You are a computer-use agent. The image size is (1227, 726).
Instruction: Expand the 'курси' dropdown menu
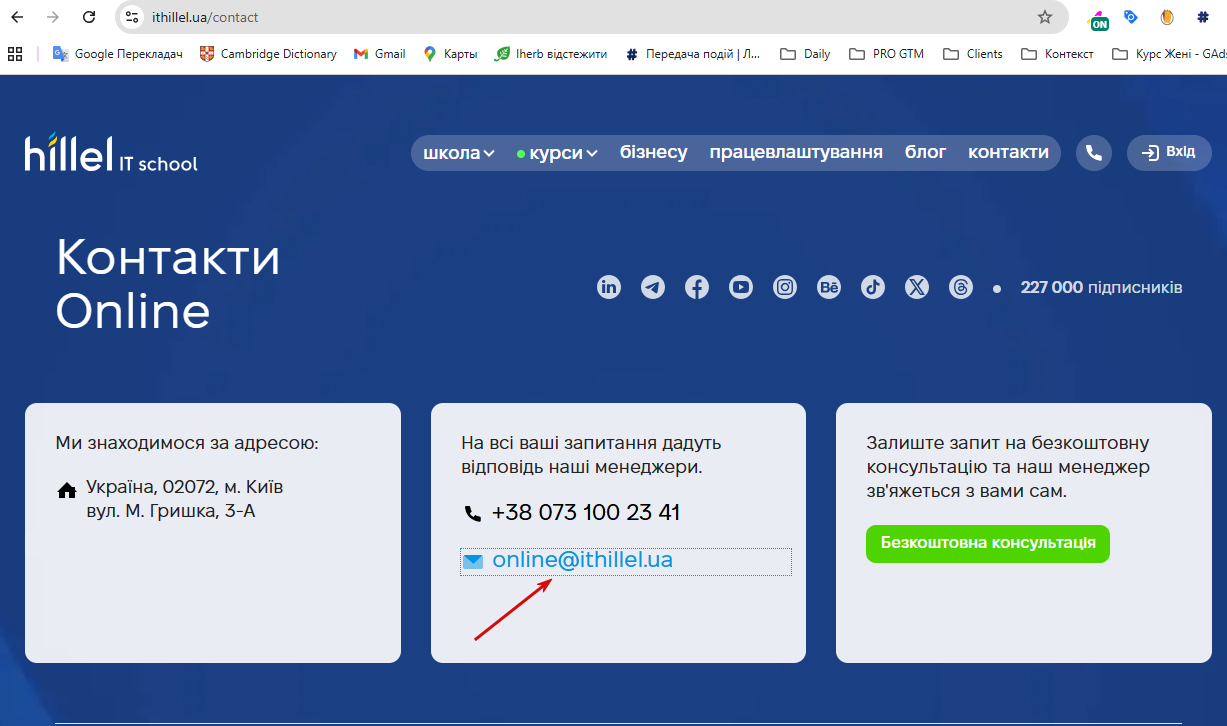coord(557,153)
